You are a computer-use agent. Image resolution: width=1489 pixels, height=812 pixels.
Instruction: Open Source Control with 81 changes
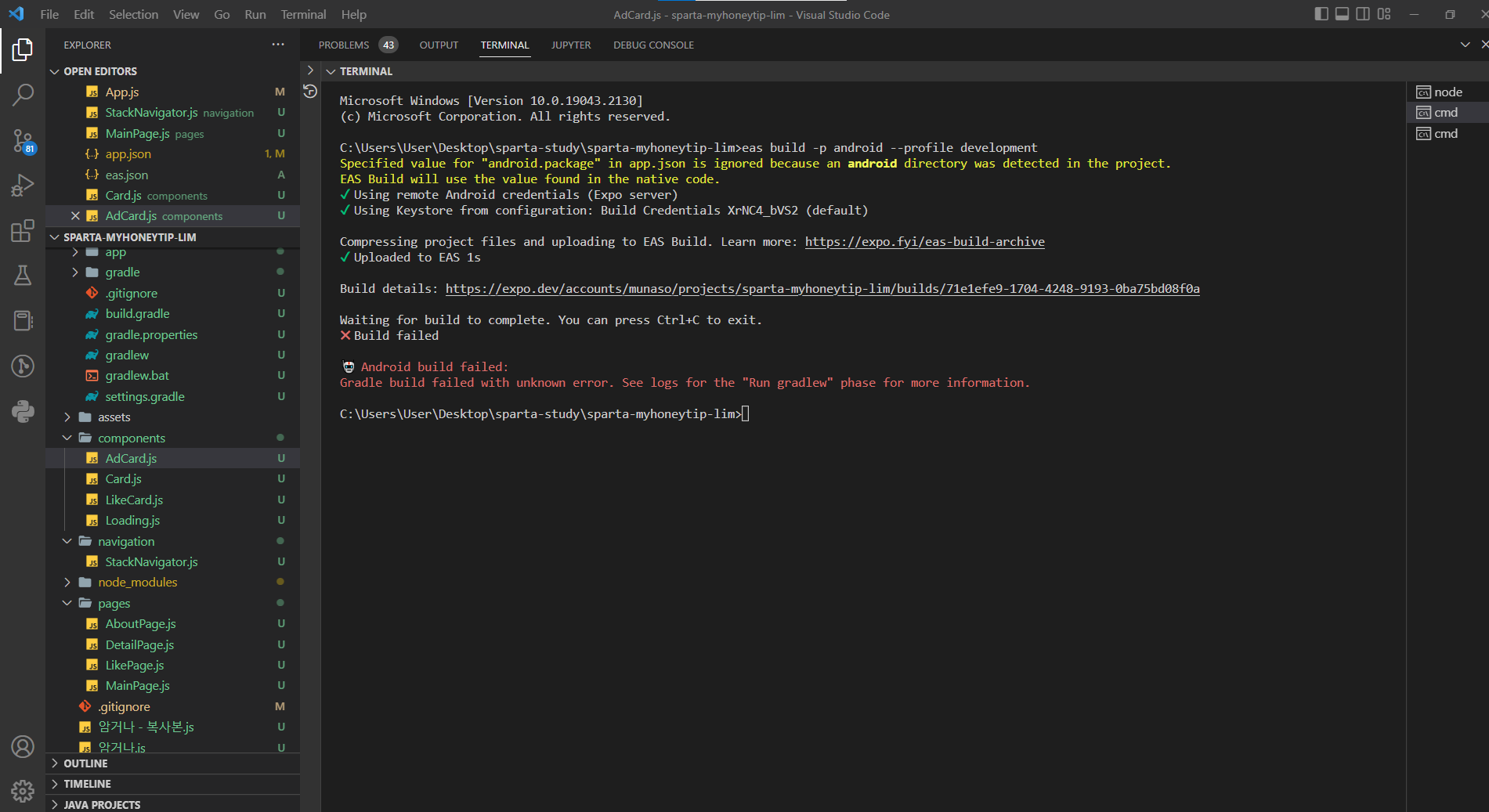23,141
